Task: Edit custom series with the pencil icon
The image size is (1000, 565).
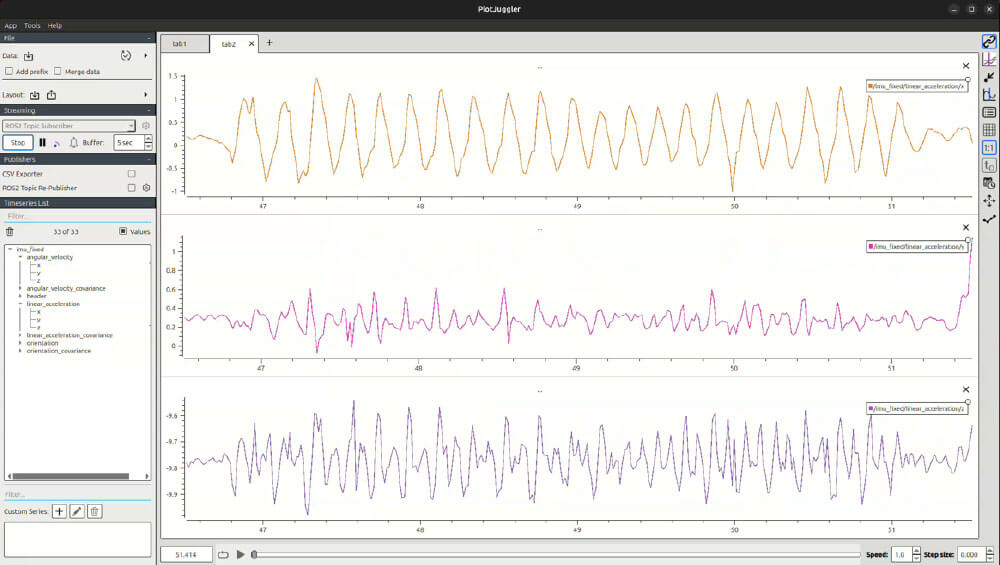Action: [x=77, y=511]
